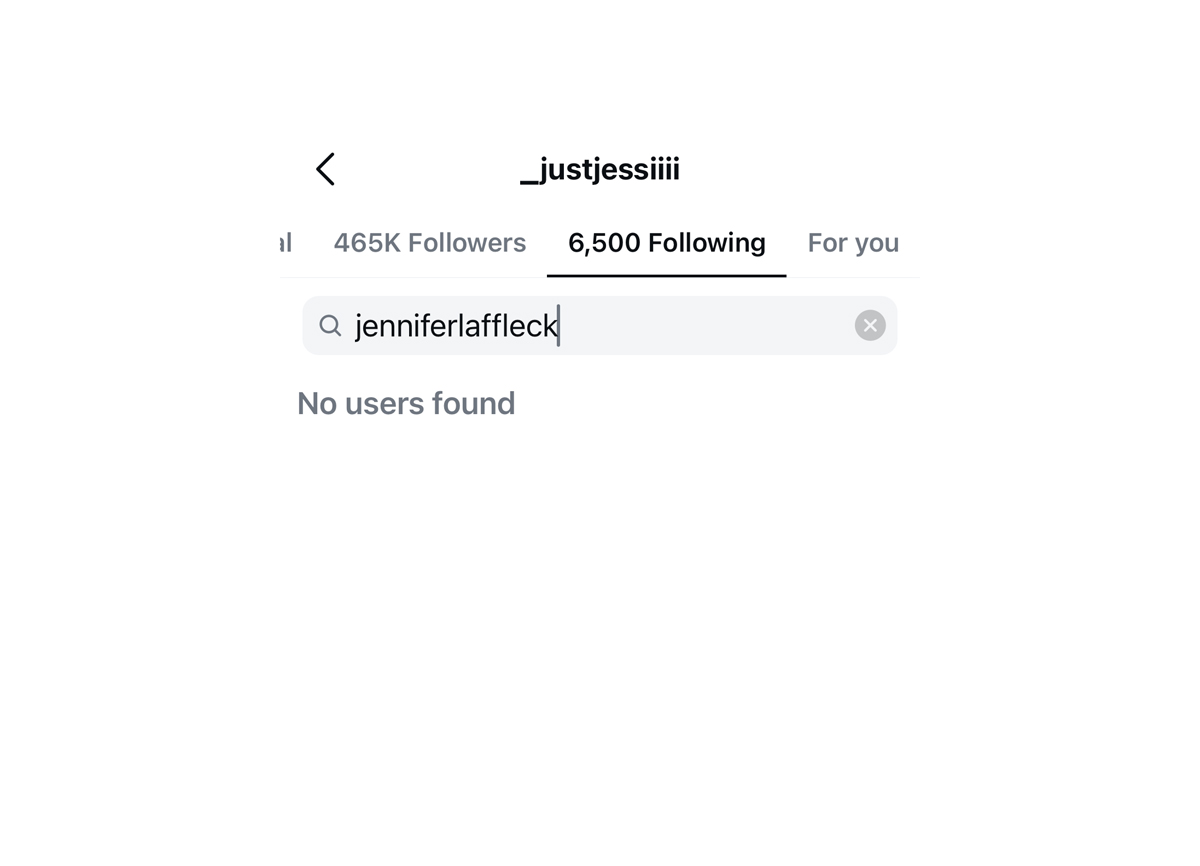The width and height of the screenshot is (1200, 866).
Task: Select the 6,500 Following tab
Action: (666, 243)
